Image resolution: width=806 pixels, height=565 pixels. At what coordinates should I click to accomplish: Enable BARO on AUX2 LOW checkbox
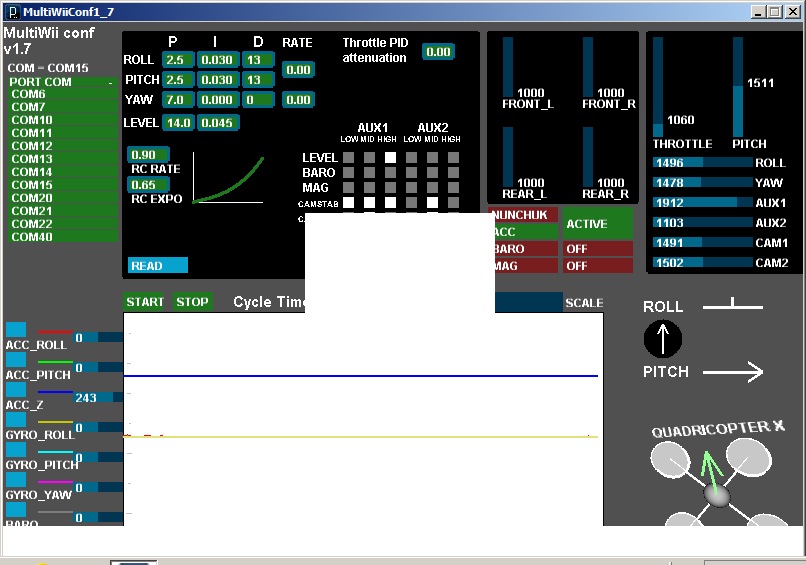(411, 172)
